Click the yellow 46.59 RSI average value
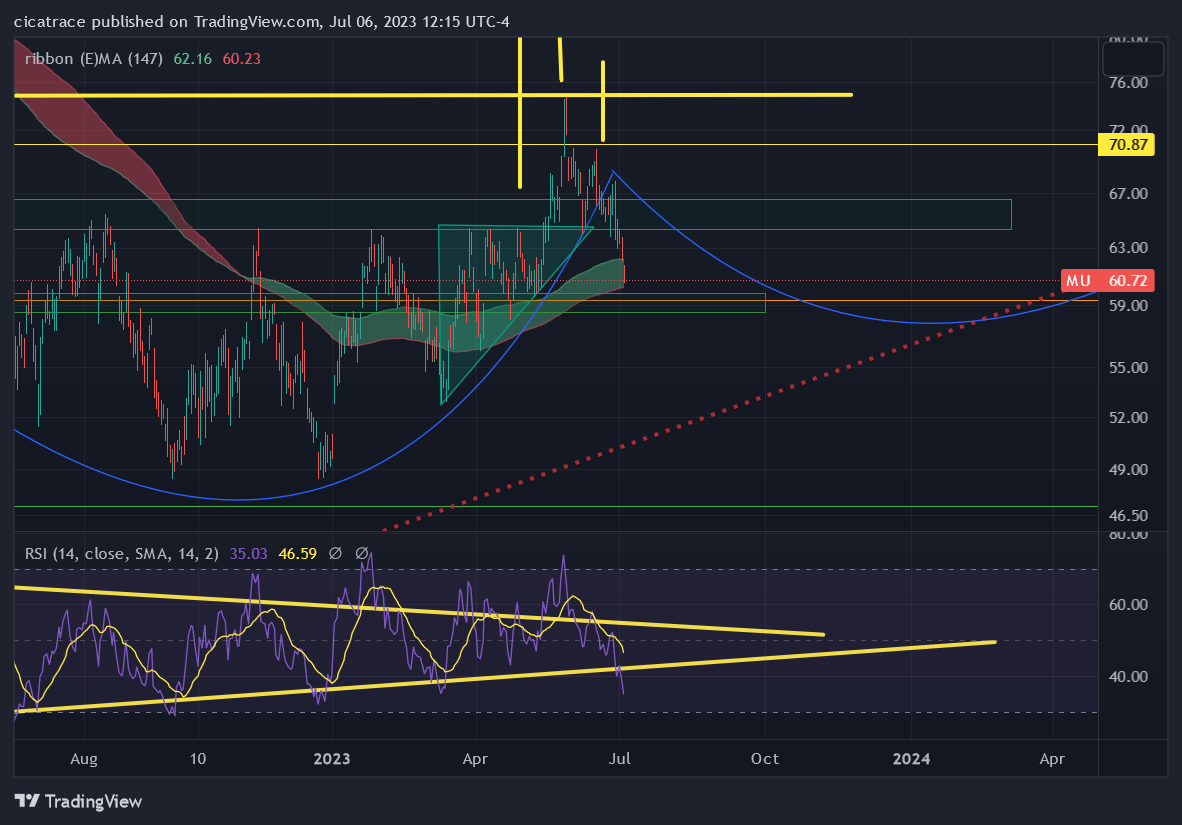 coord(298,554)
